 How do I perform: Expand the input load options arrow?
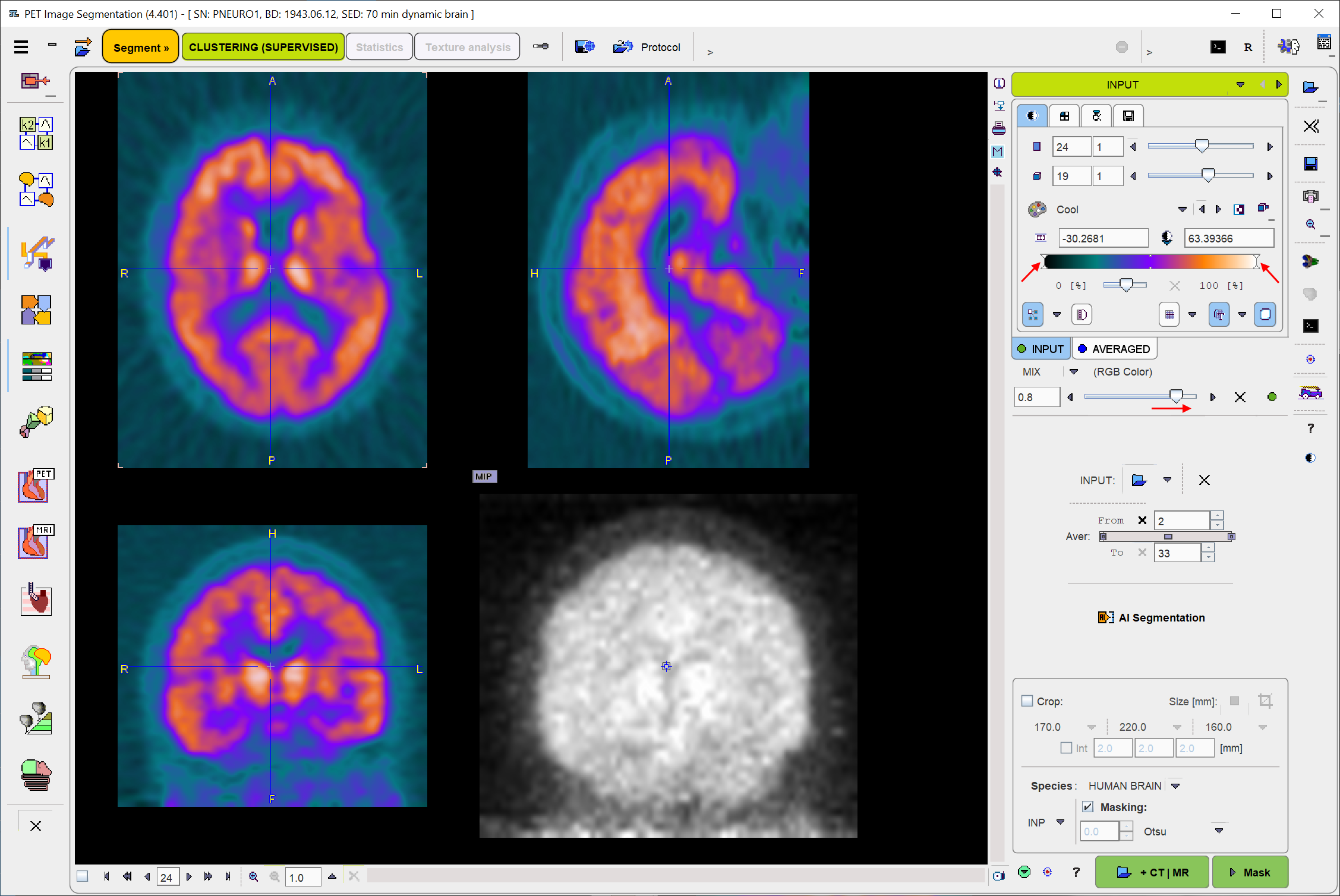pyautogui.click(x=1167, y=479)
